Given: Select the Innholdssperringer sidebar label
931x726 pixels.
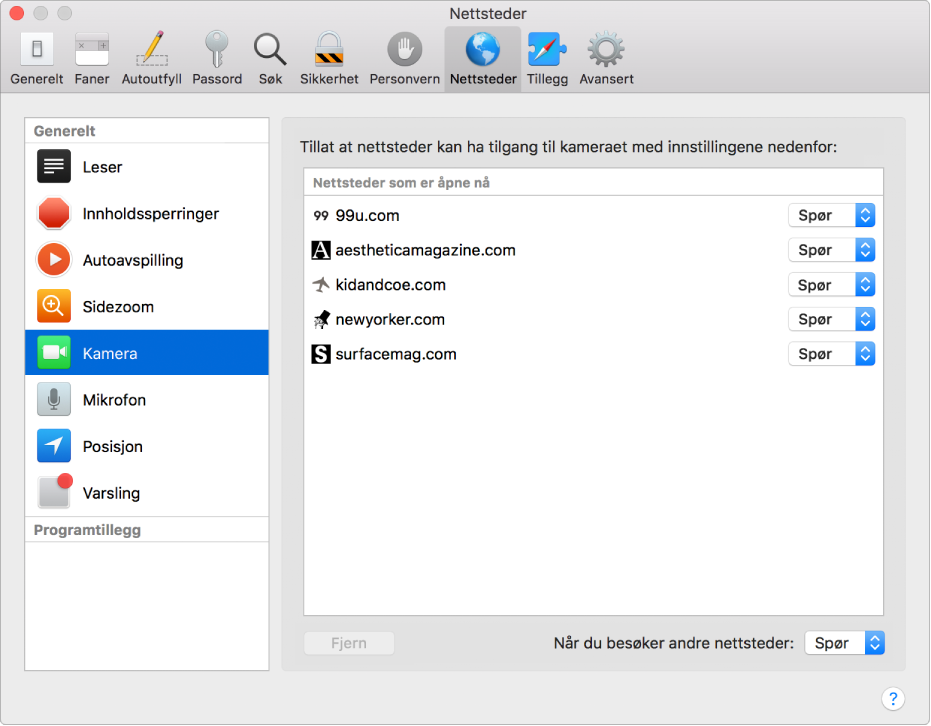Looking at the screenshot, I should (151, 214).
